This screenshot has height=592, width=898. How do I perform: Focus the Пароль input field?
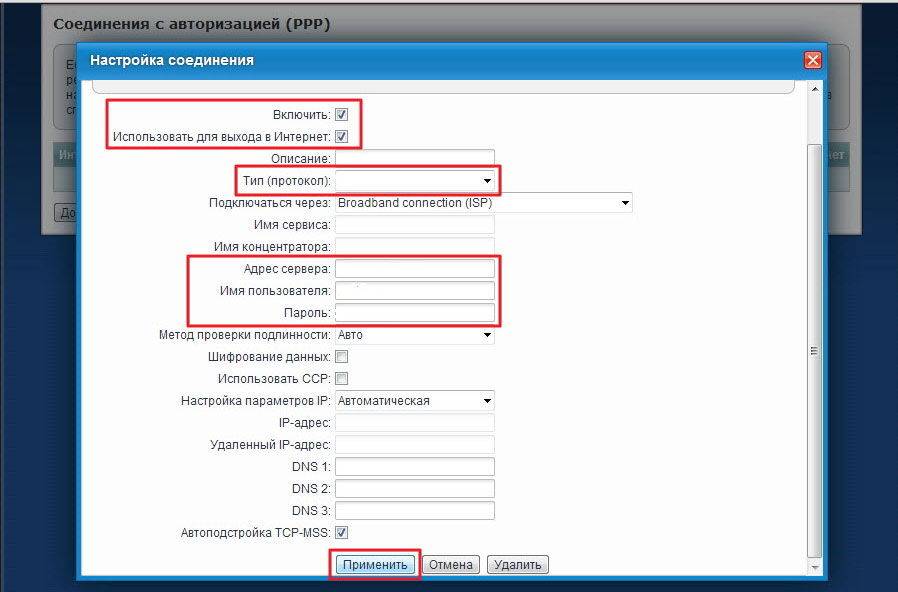tap(415, 313)
